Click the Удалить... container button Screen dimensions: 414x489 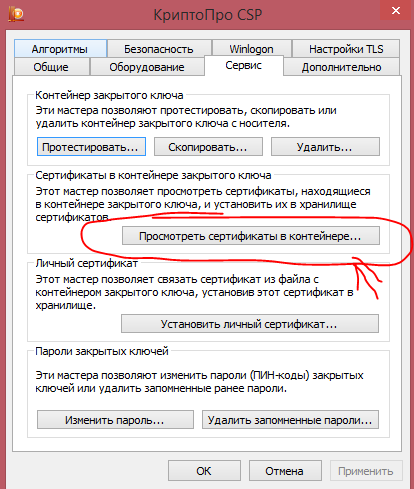point(325,147)
